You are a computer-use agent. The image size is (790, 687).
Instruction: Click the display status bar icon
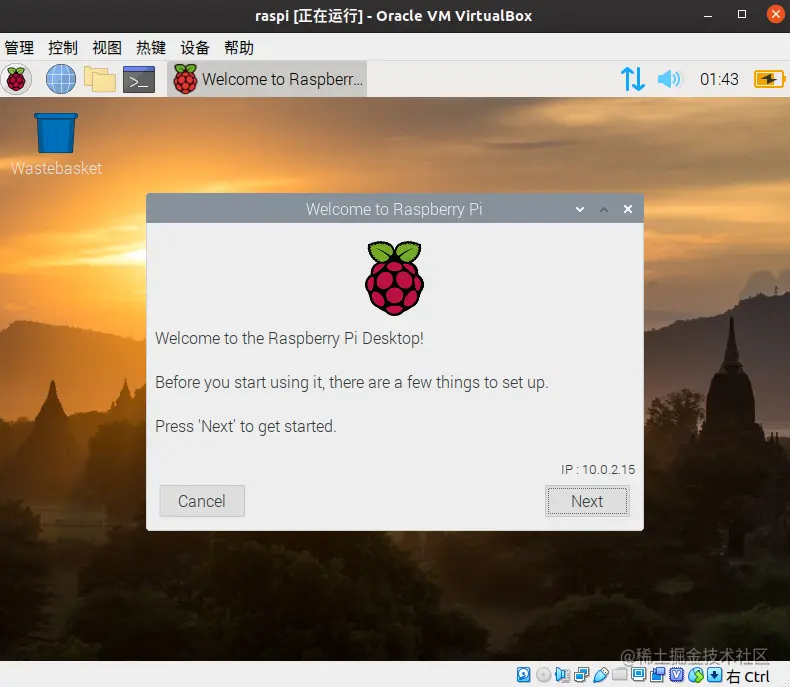point(638,674)
